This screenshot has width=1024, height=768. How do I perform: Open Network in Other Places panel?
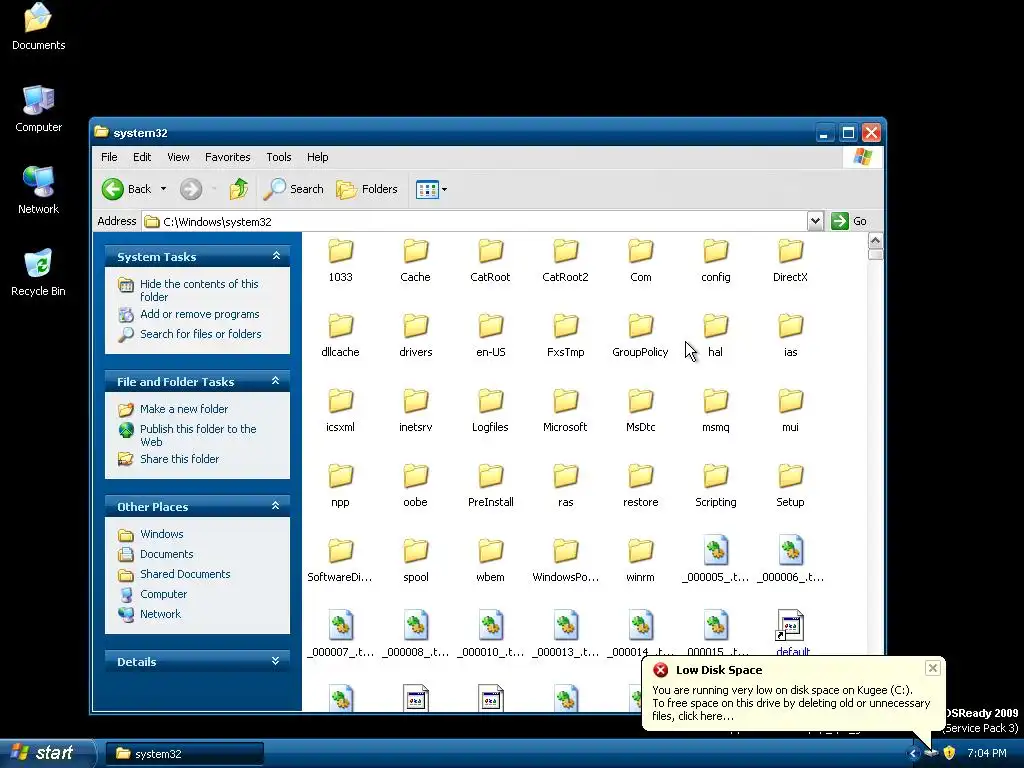pyautogui.click(x=160, y=614)
